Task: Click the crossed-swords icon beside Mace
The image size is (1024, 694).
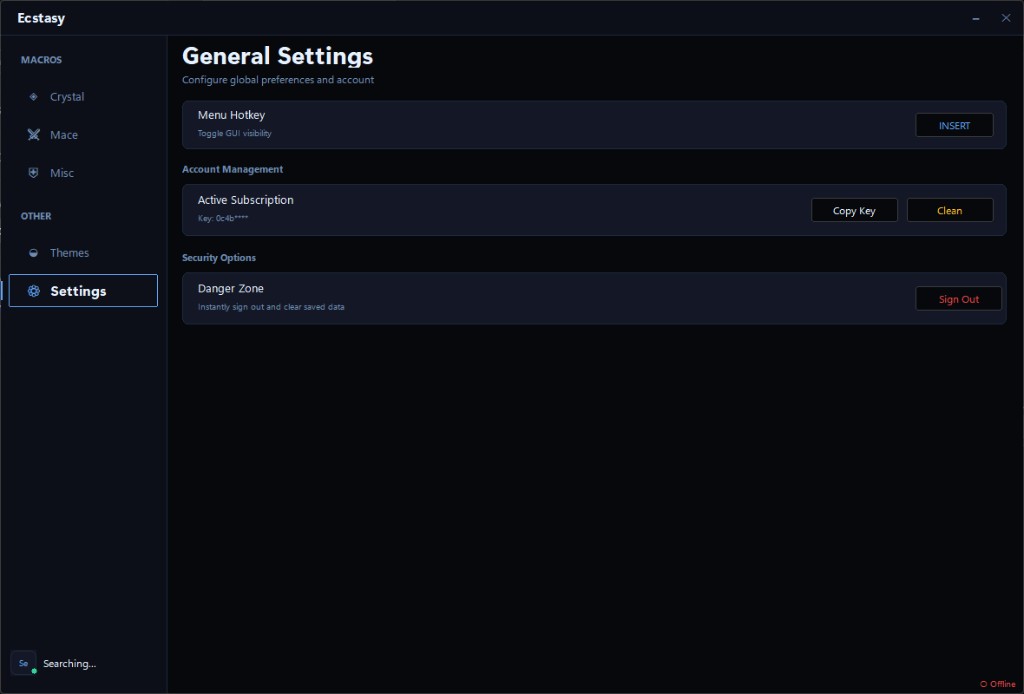Action: click(x=33, y=134)
